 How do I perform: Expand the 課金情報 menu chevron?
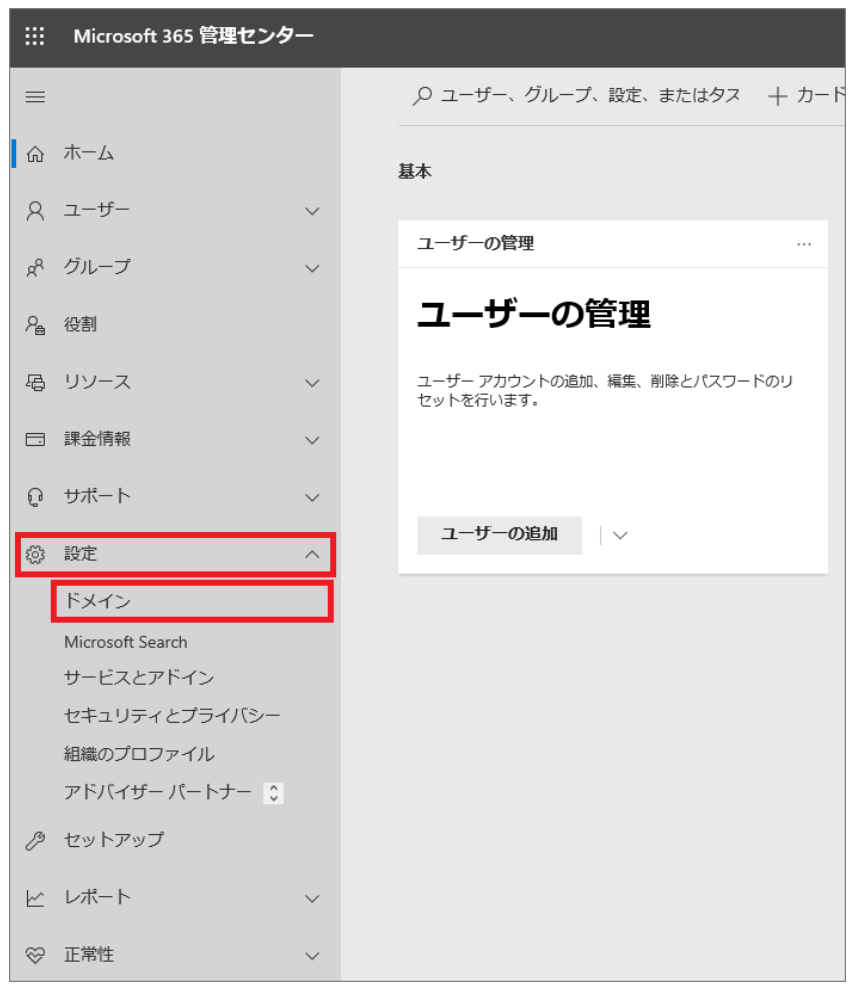click(x=312, y=440)
